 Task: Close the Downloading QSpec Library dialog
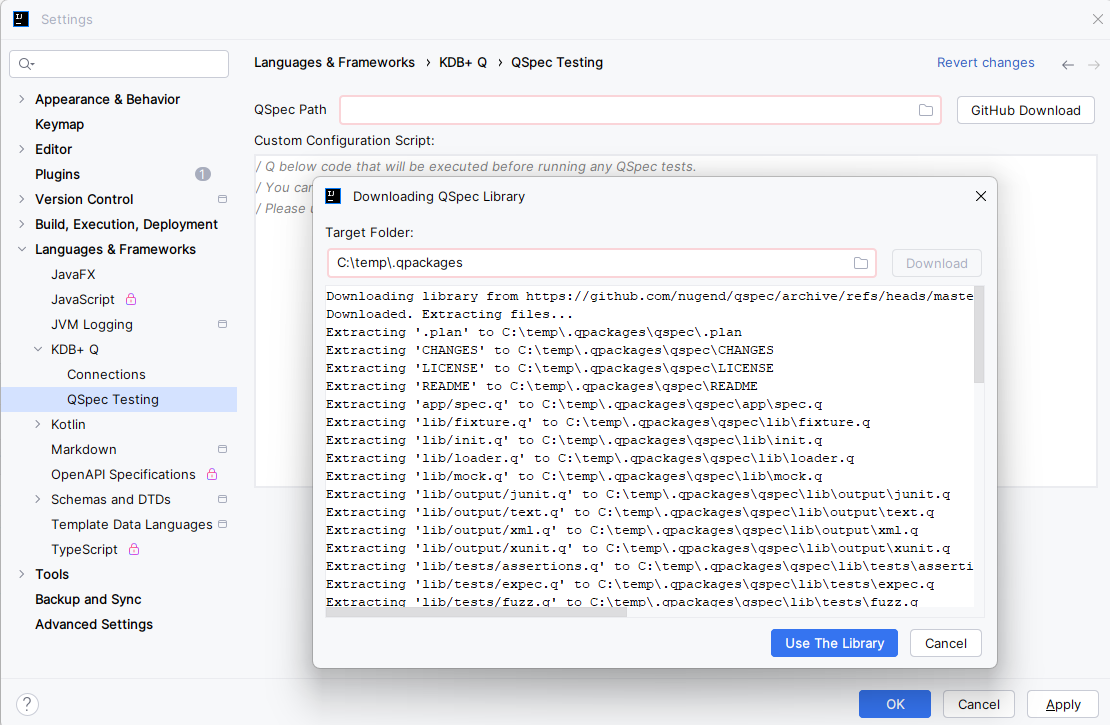980,196
